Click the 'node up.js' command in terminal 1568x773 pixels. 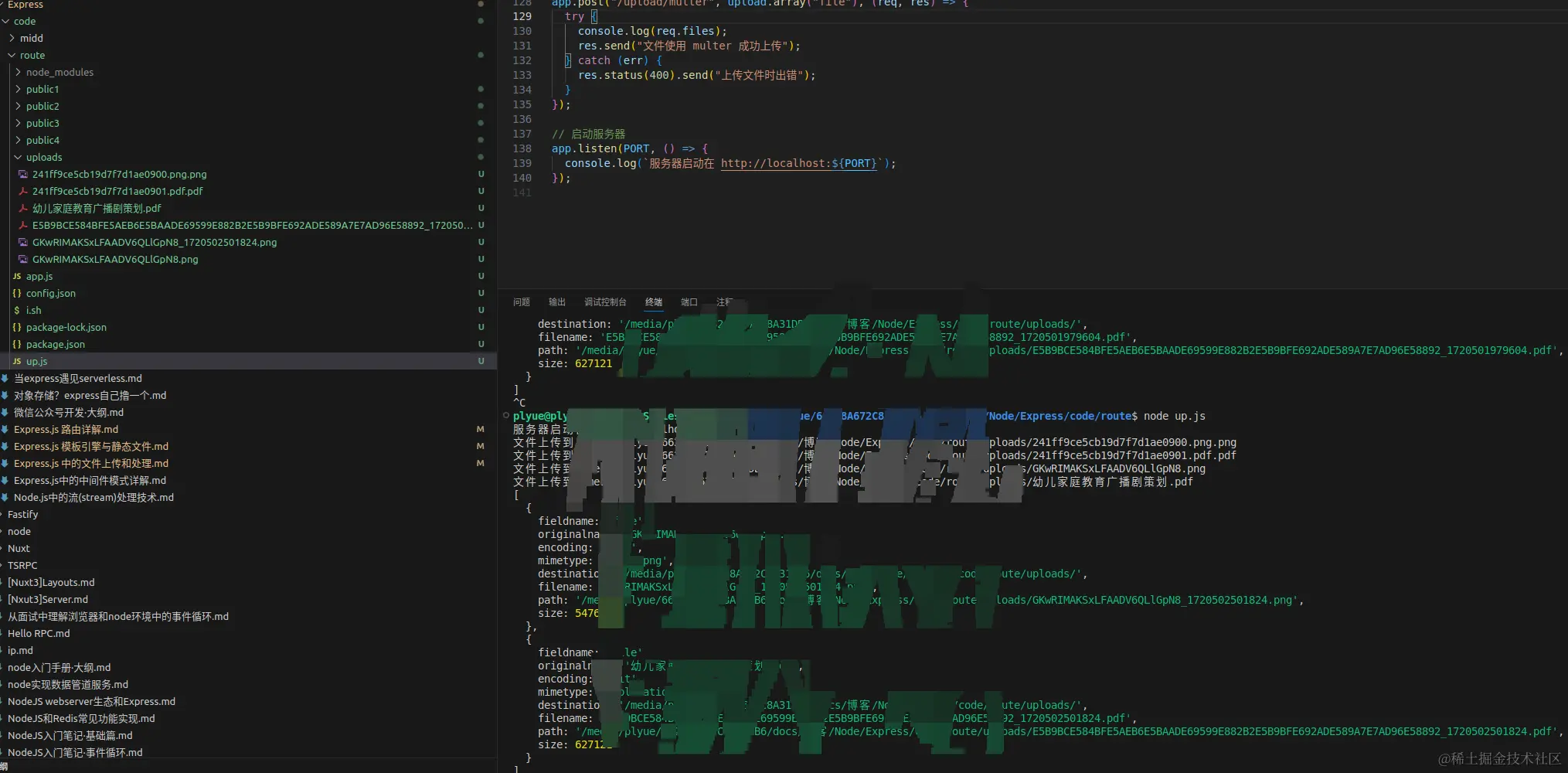click(1175, 417)
